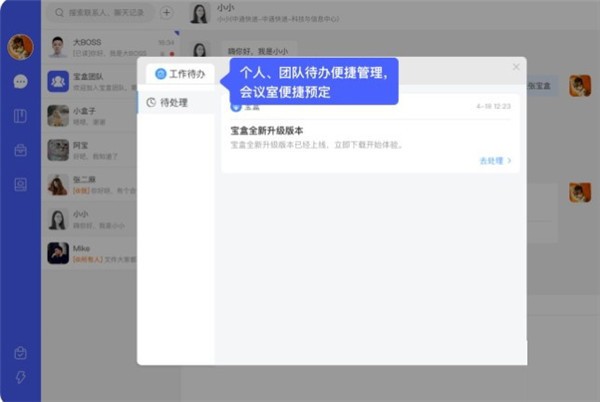Click the blue 工作待办 tab icon
The height and width of the screenshot is (402, 600).
point(160,73)
